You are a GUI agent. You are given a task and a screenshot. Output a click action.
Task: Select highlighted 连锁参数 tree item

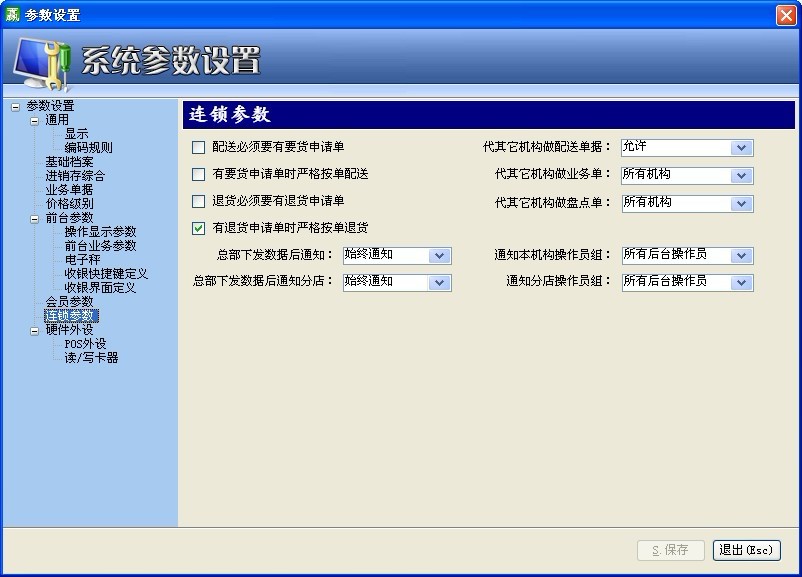71,316
